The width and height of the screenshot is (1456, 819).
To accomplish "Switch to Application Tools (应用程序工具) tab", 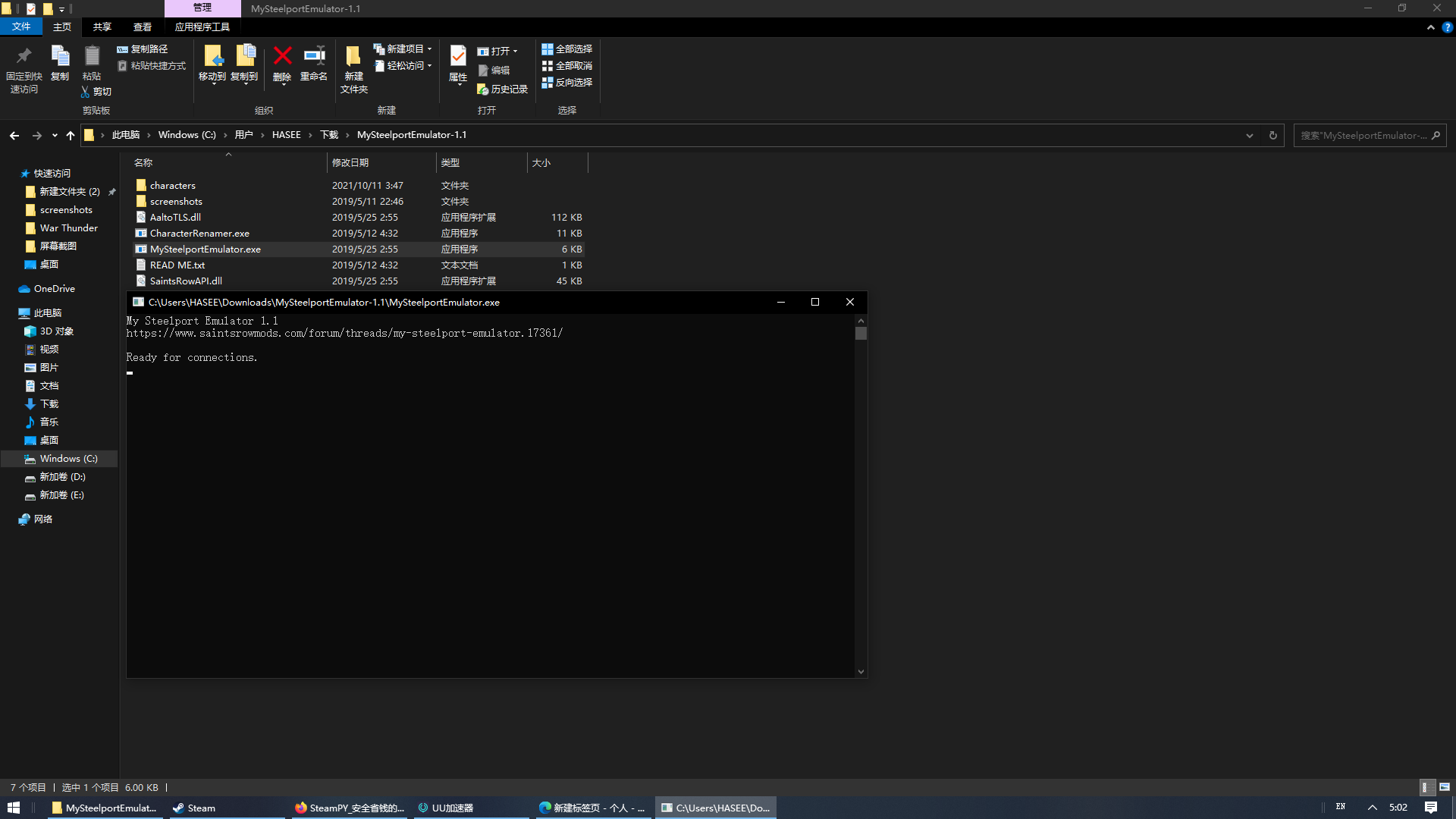I will (202, 27).
